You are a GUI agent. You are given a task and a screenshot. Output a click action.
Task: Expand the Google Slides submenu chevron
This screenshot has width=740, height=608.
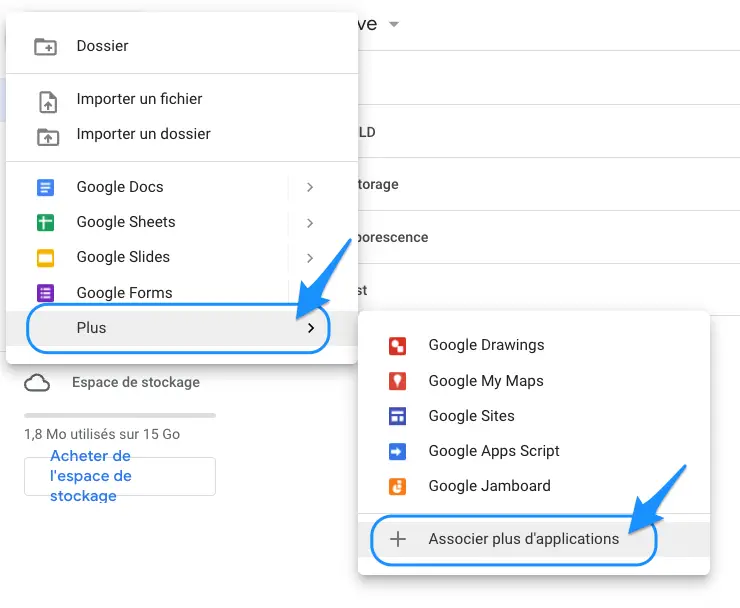coord(310,258)
